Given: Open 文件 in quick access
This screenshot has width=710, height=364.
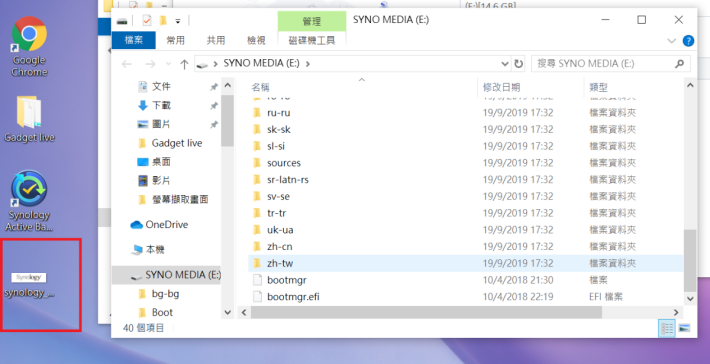Looking at the screenshot, I should (154, 86).
